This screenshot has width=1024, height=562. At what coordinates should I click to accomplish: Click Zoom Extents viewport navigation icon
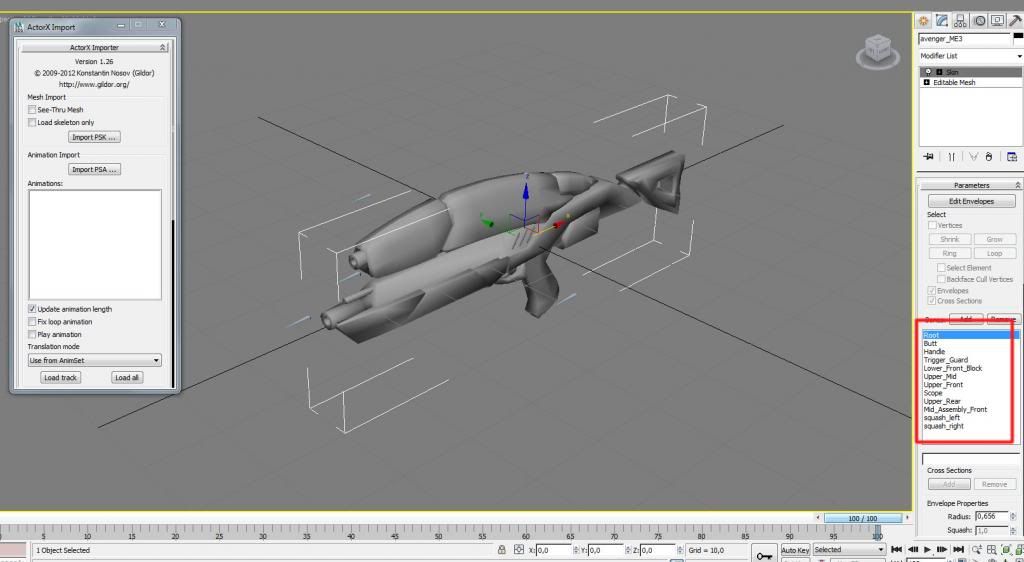1007,550
